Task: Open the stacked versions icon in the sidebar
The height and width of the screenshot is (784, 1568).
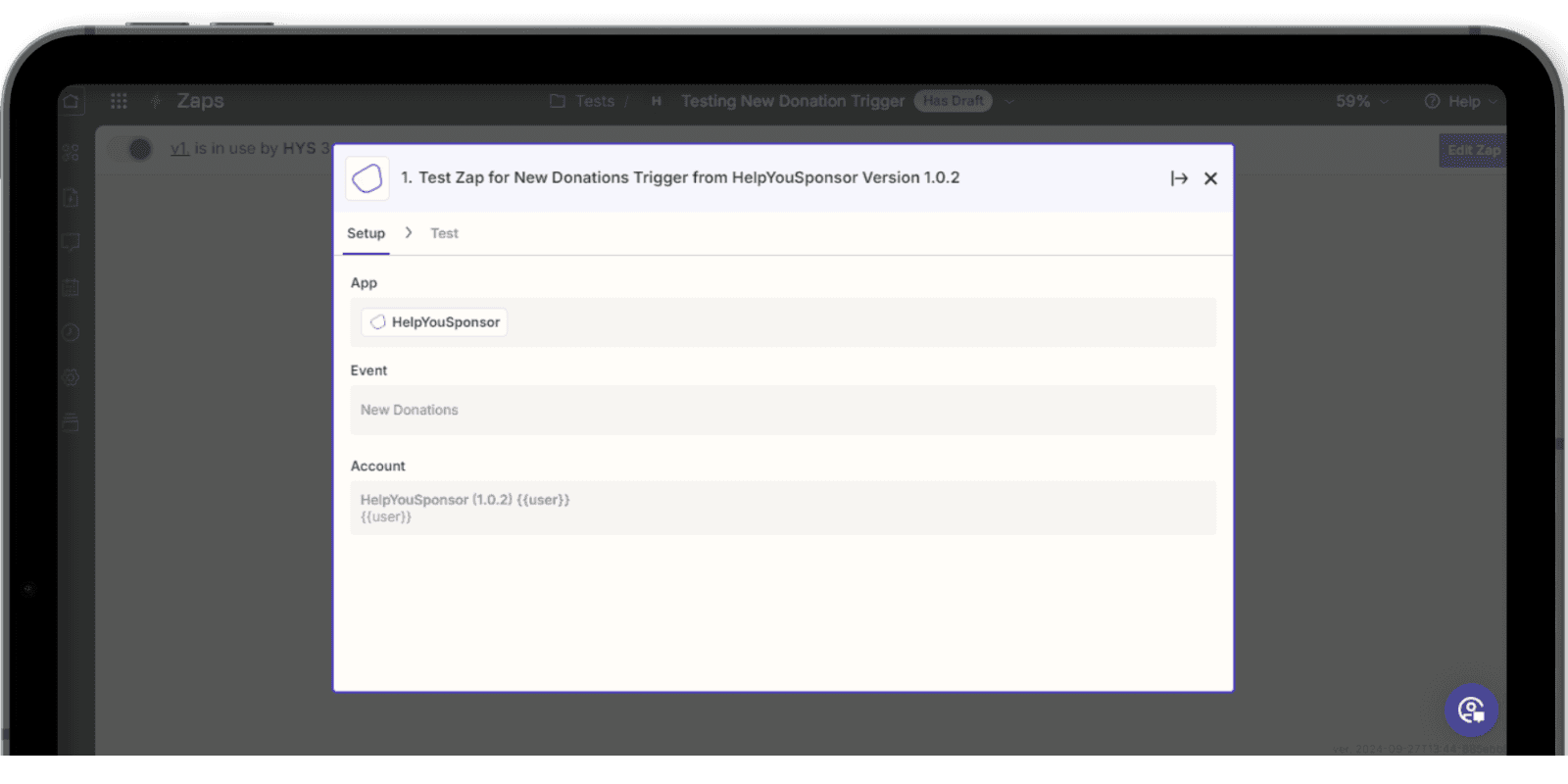Action: click(71, 422)
